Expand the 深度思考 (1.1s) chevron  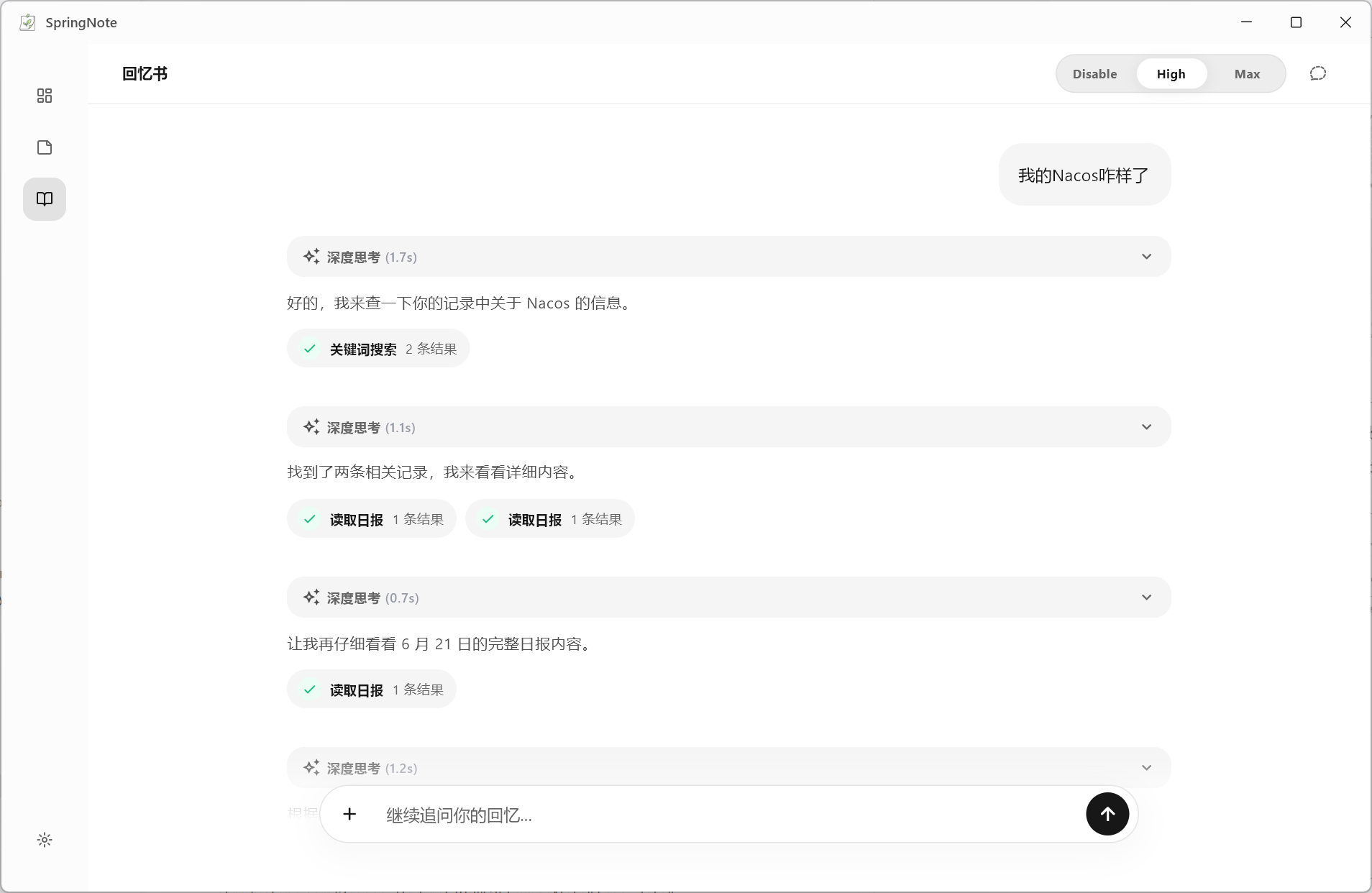tap(1147, 427)
